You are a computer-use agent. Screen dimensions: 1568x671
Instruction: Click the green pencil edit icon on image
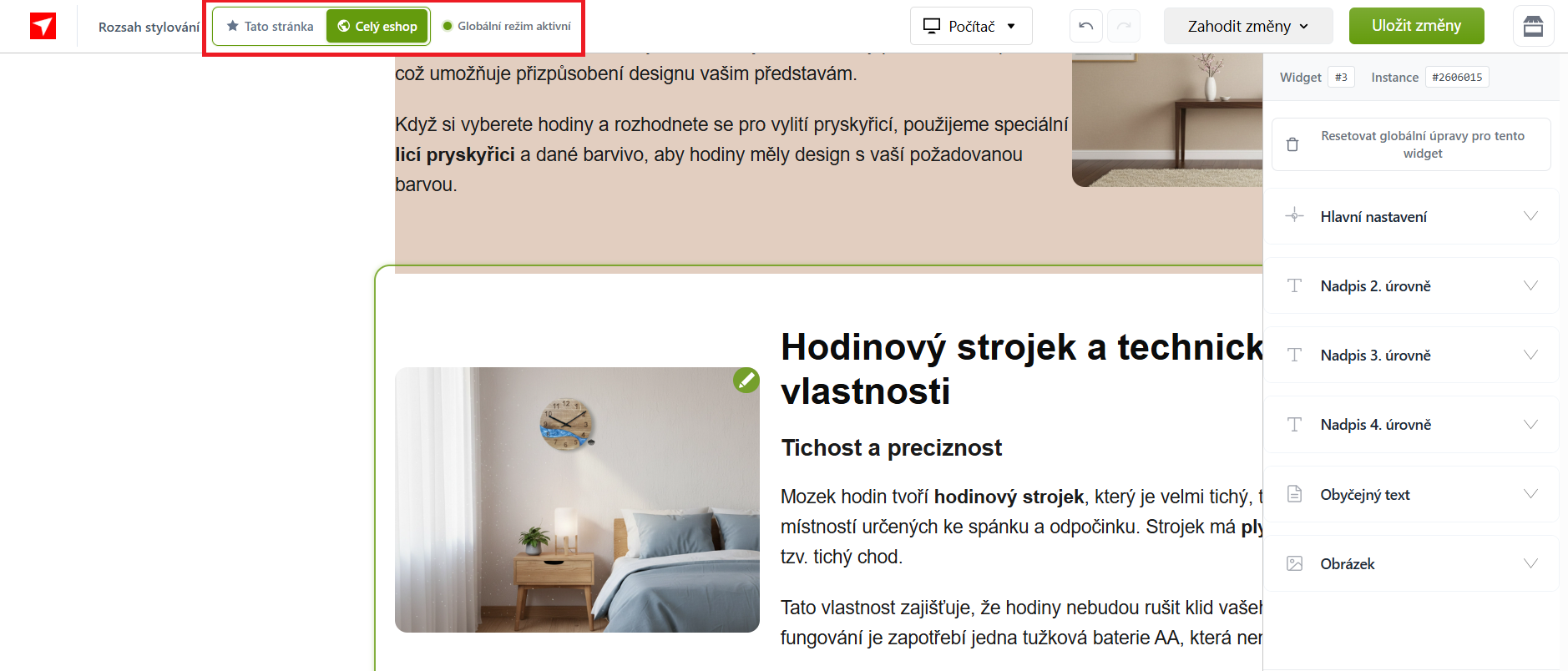click(746, 381)
